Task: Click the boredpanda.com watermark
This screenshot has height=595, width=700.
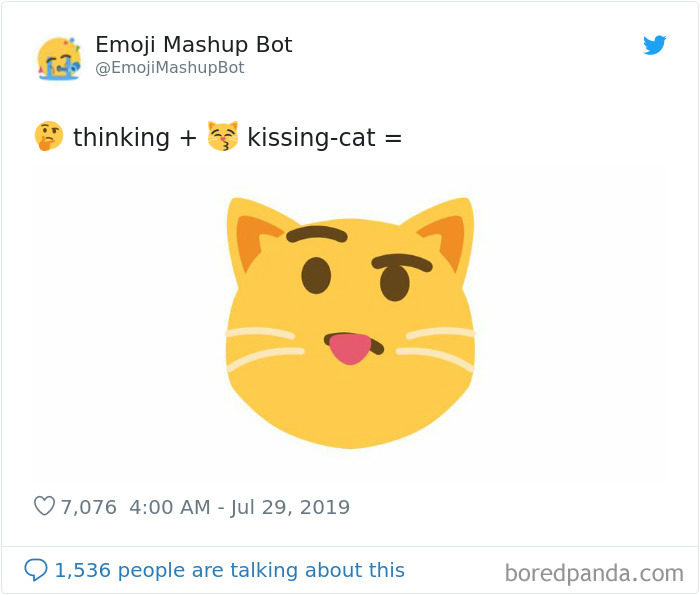Action: coord(594,573)
